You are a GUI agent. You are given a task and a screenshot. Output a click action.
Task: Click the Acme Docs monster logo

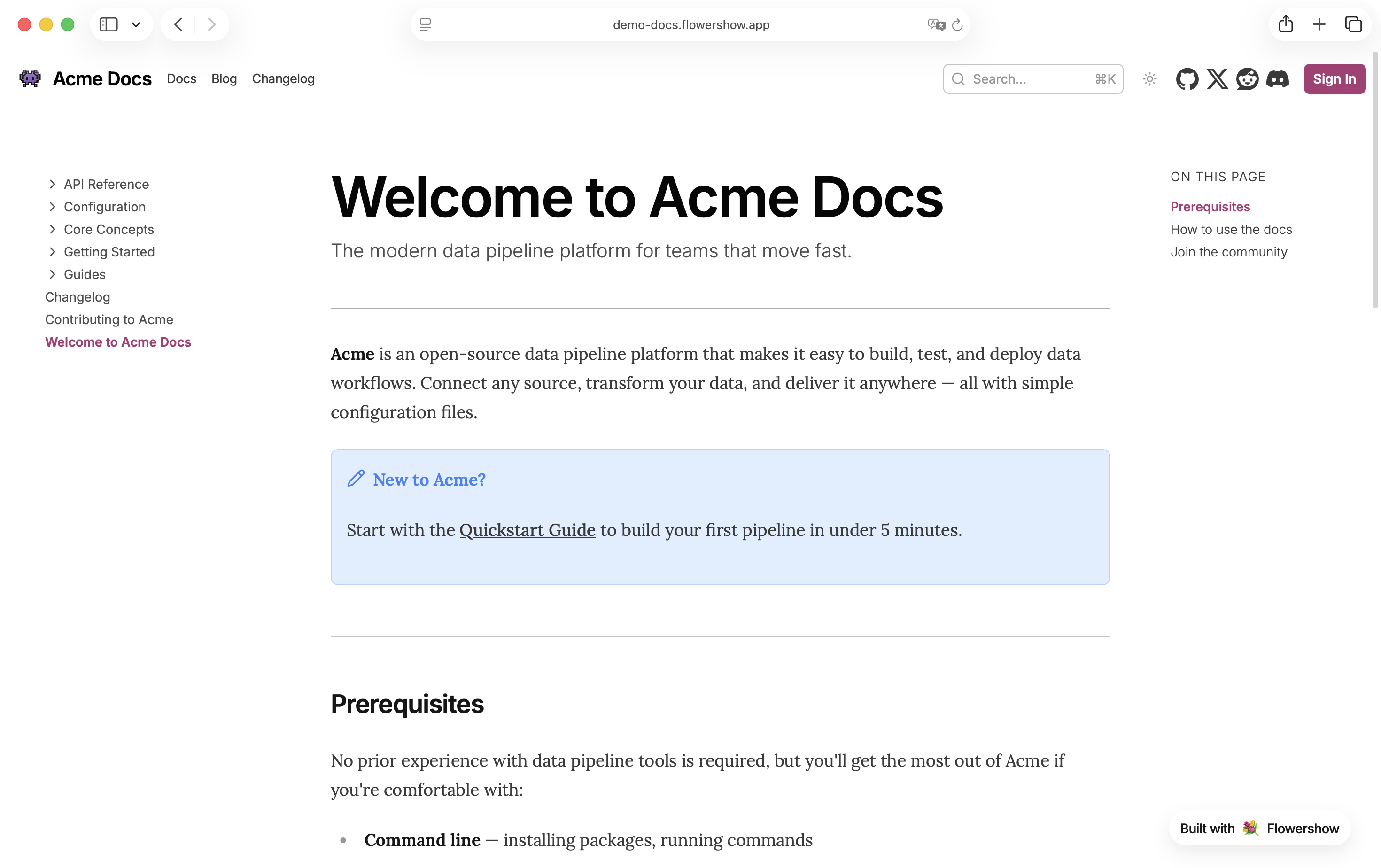point(30,78)
